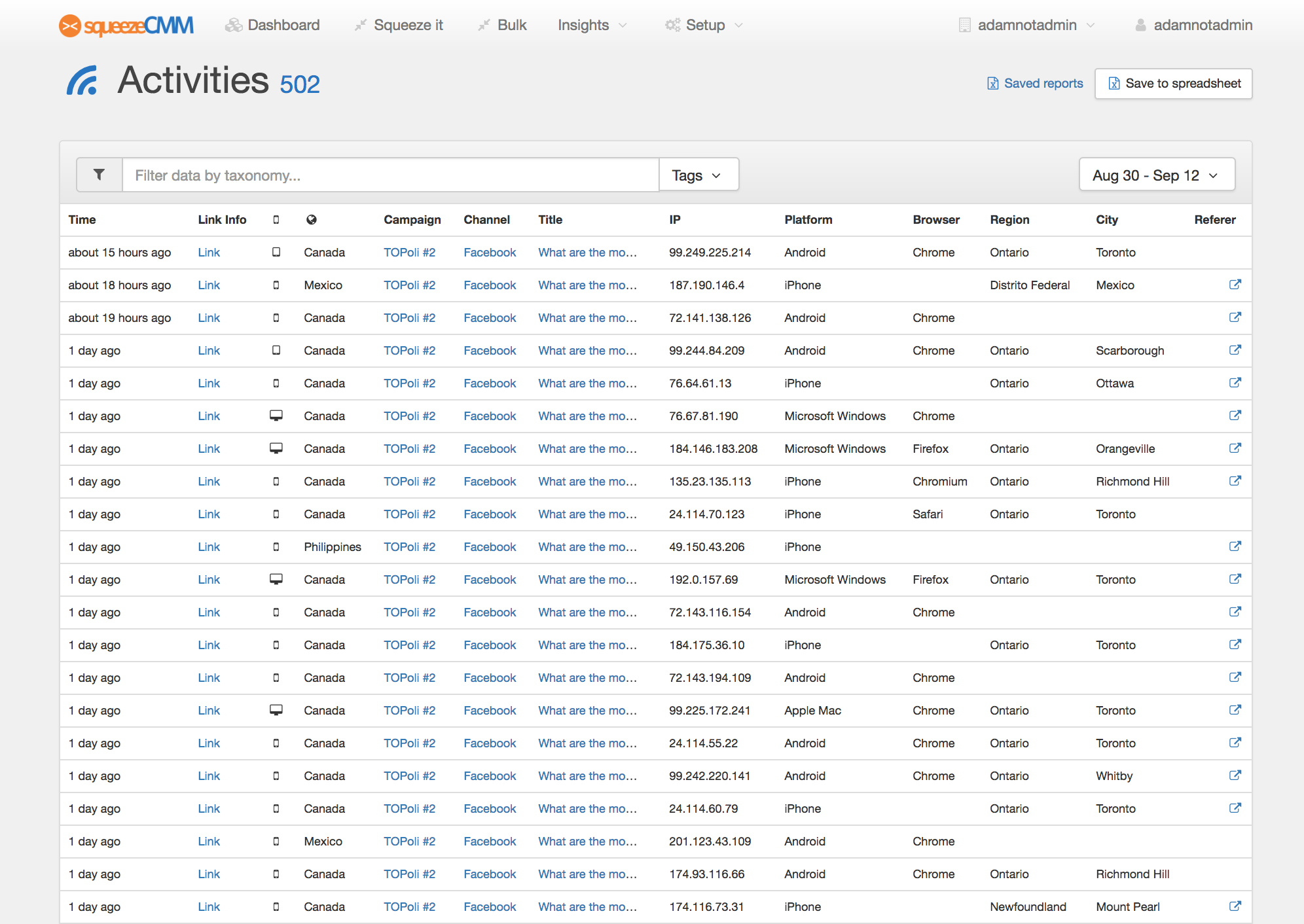Image resolution: width=1304 pixels, height=924 pixels.
Task: Click the globe country column header icon
Action: [x=312, y=220]
